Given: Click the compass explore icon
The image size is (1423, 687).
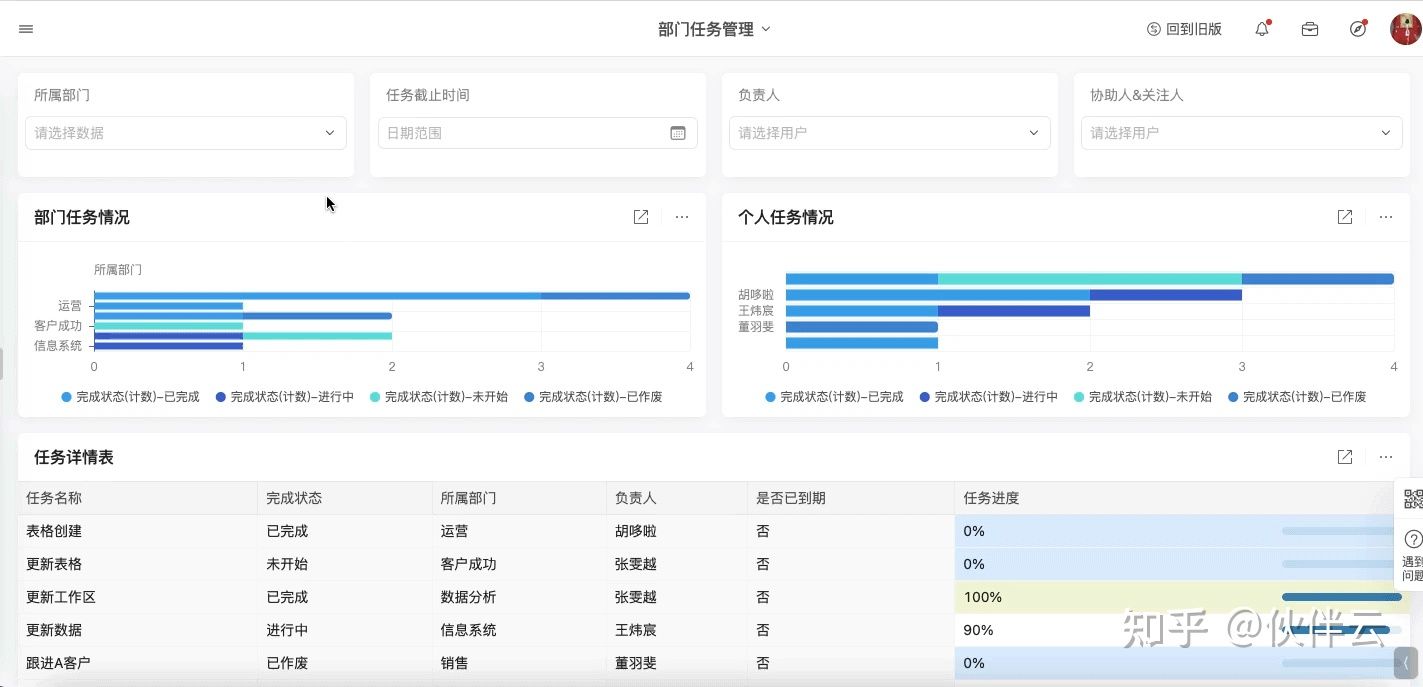Looking at the screenshot, I should (x=1357, y=29).
